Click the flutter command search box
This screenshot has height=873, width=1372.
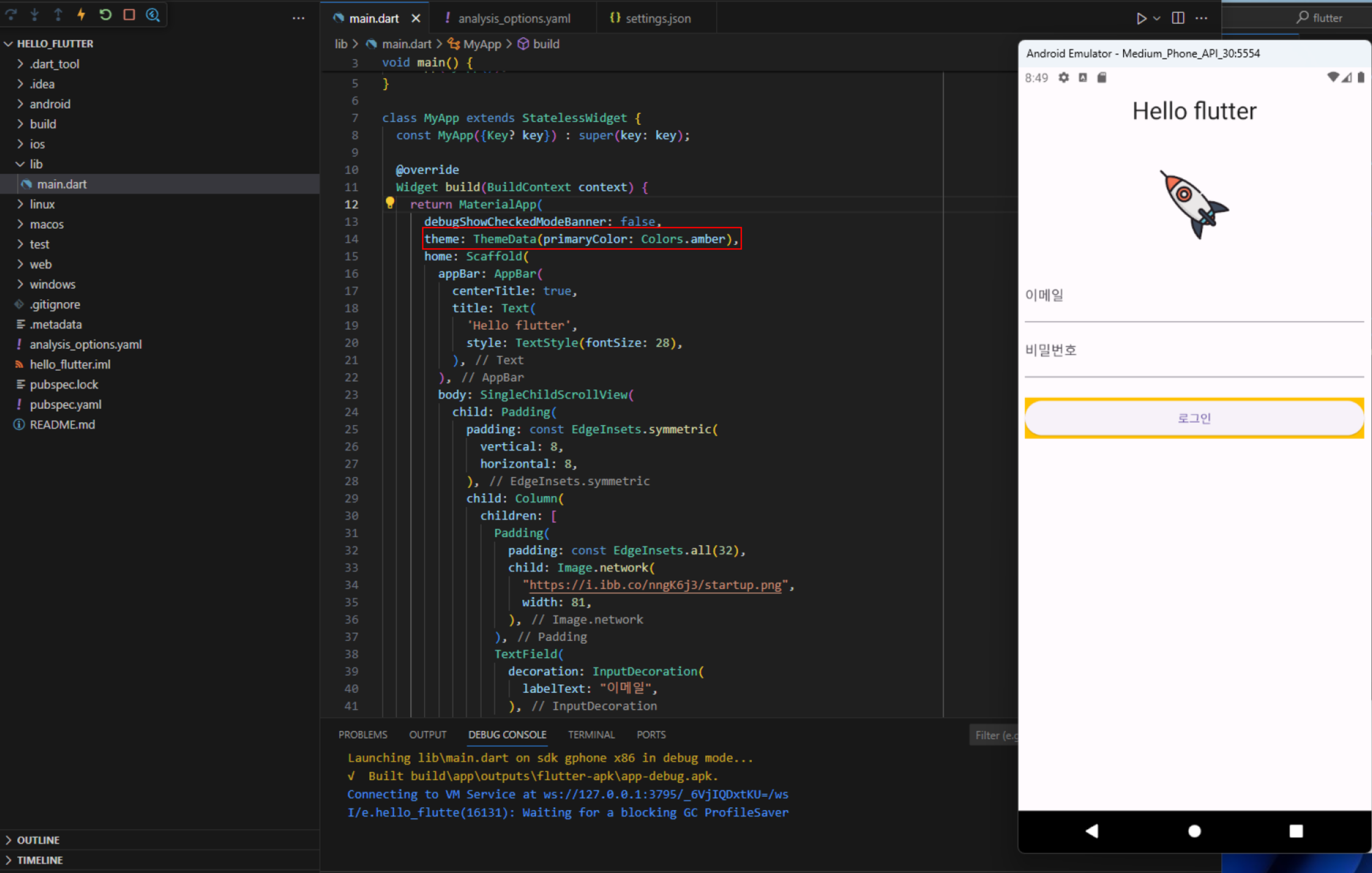click(x=1297, y=17)
